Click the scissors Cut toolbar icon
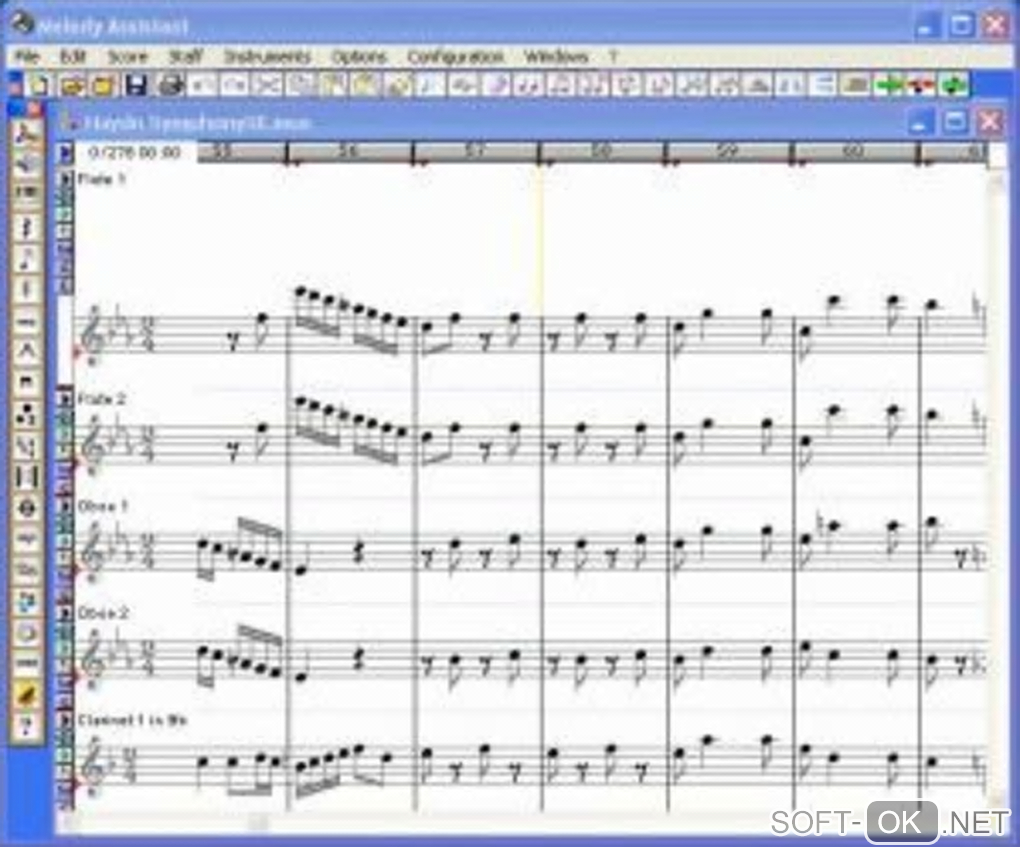Image resolution: width=1020 pixels, height=847 pixels. coord(267,85)
